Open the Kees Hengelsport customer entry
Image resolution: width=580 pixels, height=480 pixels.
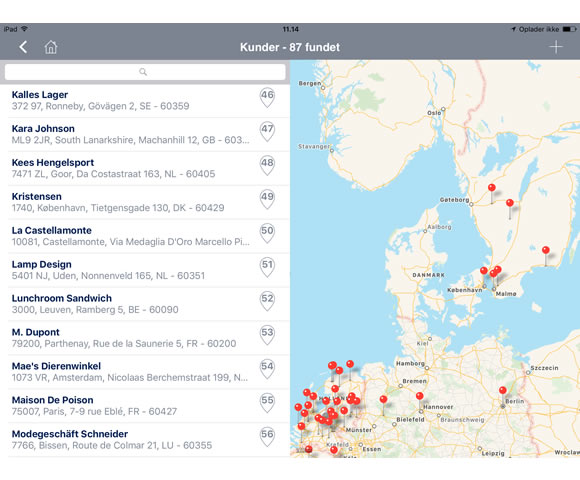[x=148, y=168]
